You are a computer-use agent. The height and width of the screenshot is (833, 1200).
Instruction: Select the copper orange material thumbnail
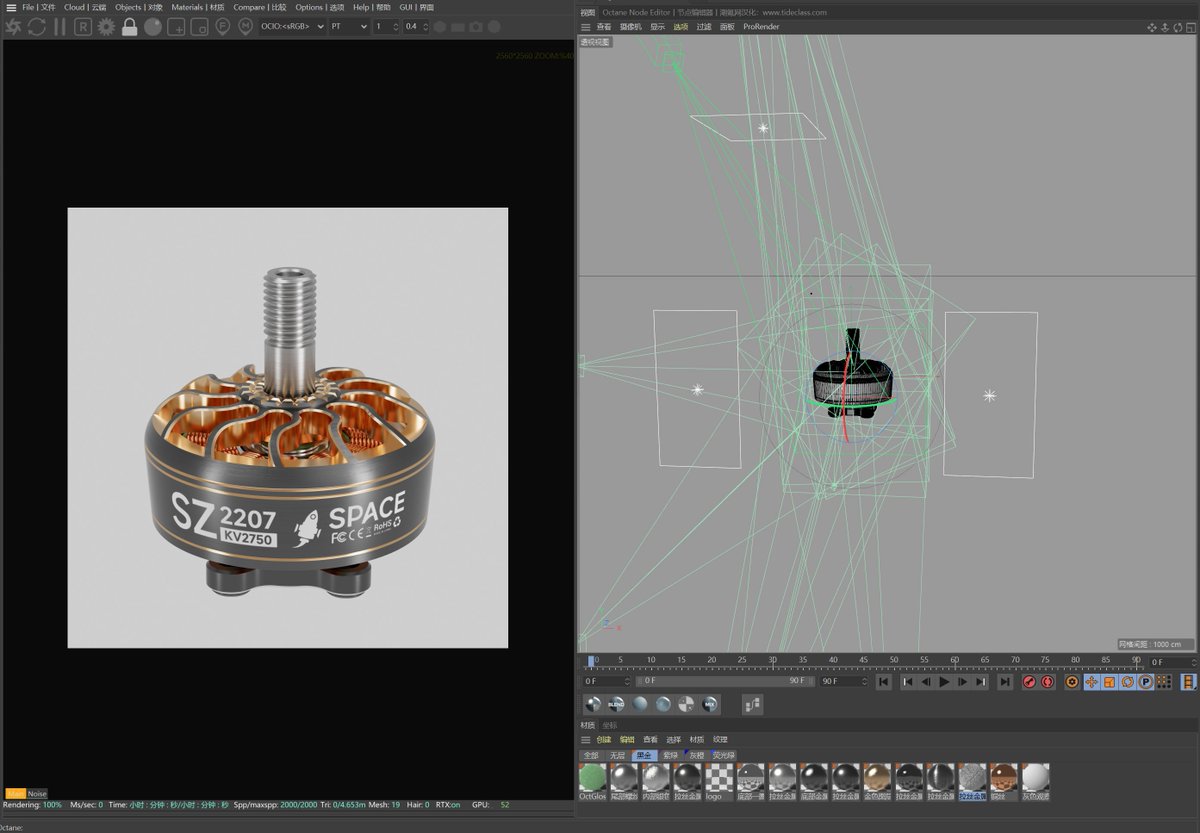click(x=1004, y=779)
